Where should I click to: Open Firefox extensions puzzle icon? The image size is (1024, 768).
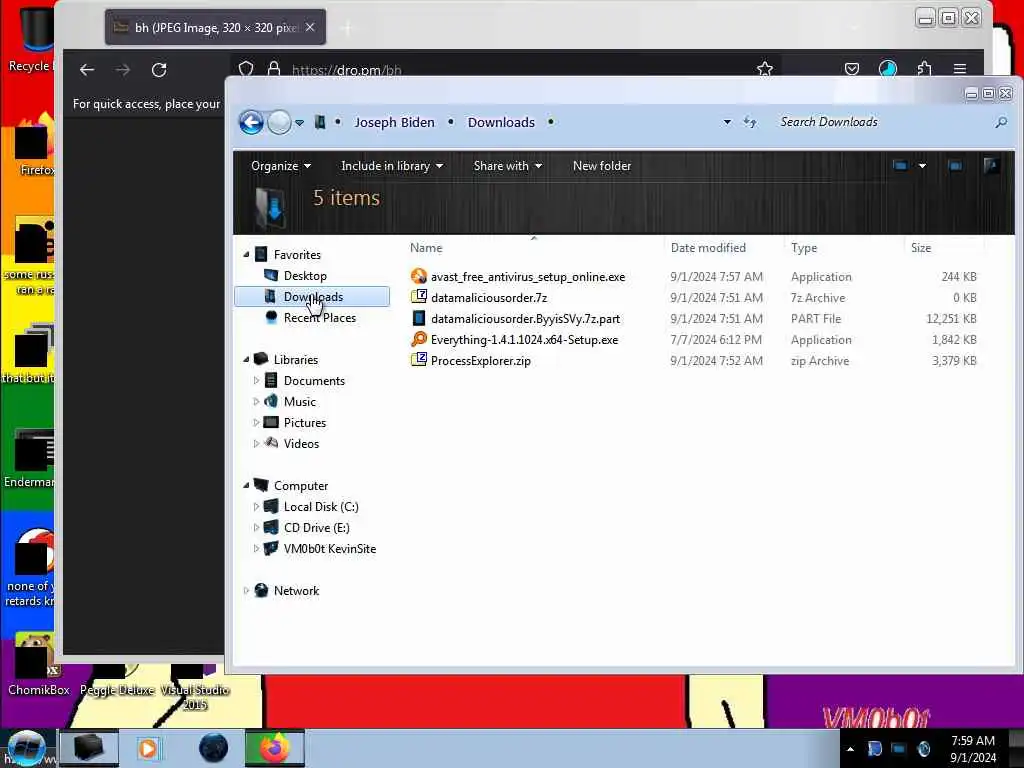tap(924, 69)
